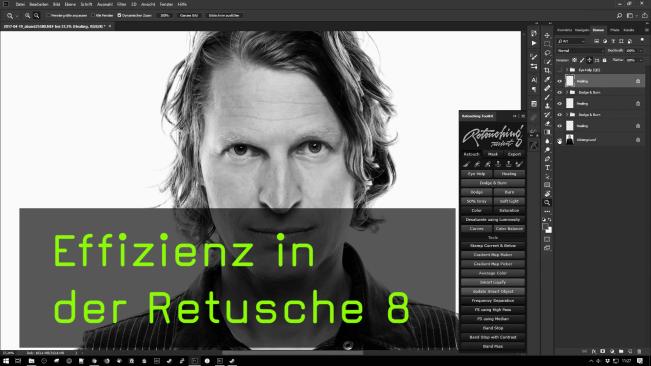Expand the upper Dodge & Burn group

pyautogui.click(x=567, y=92)
